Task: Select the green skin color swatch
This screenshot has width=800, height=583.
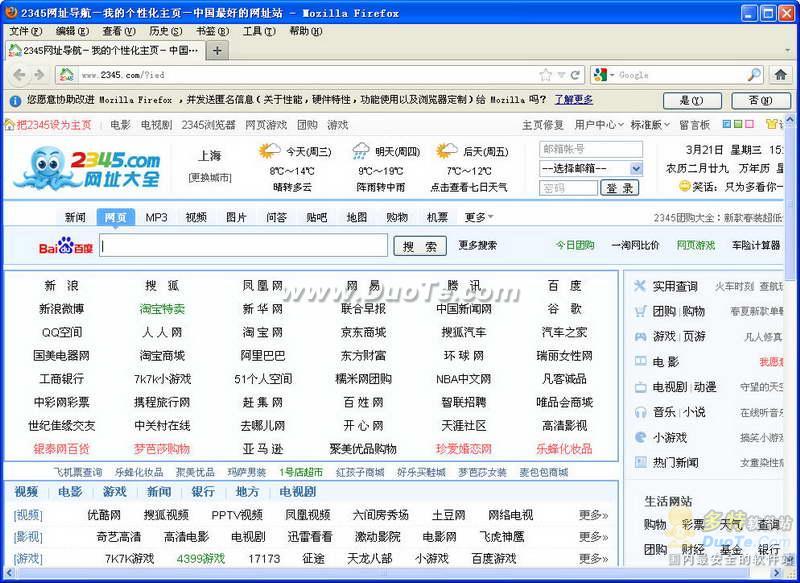Action: 738,125
